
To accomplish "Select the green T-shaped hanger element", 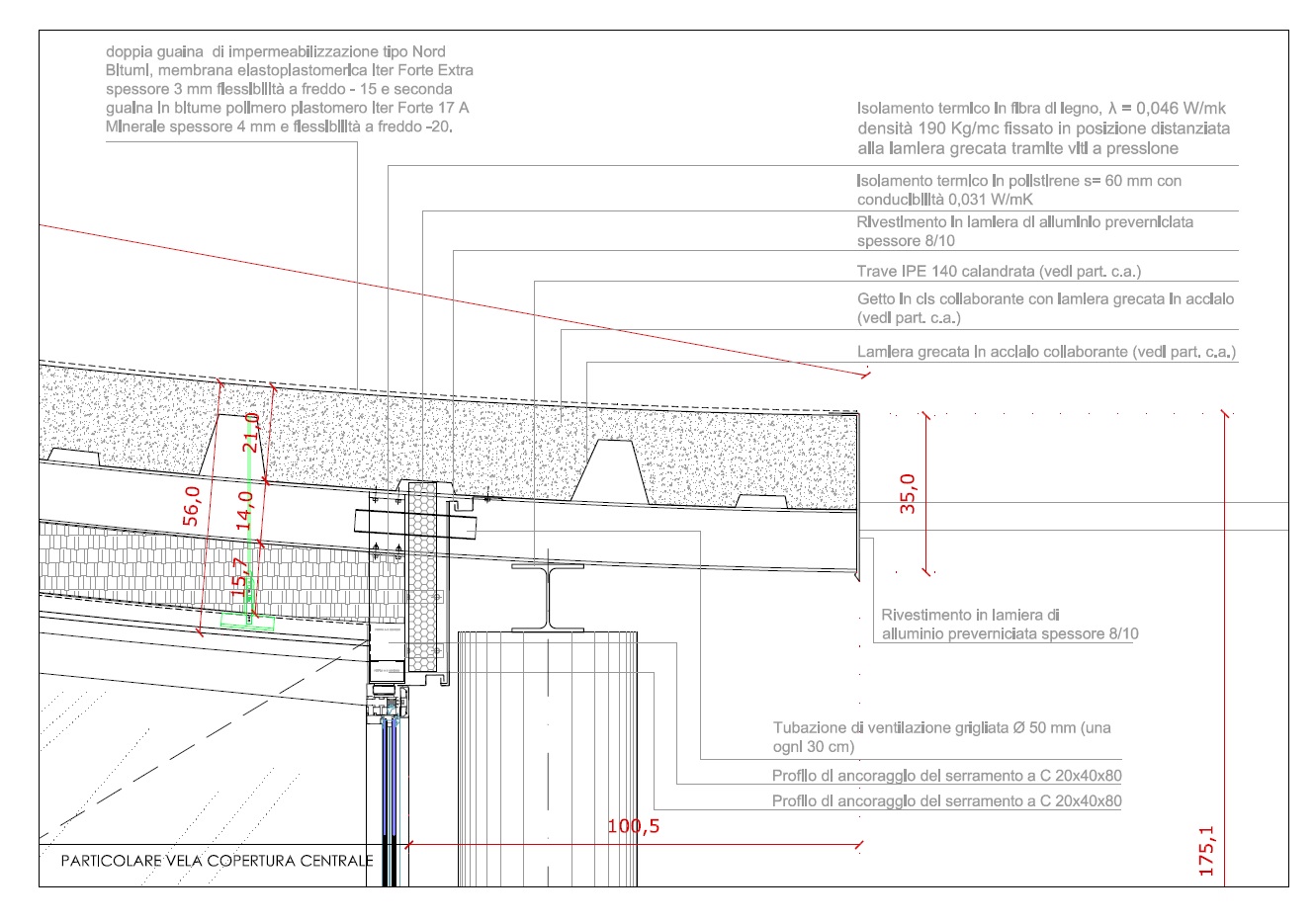I will click(x=248, y=620).
